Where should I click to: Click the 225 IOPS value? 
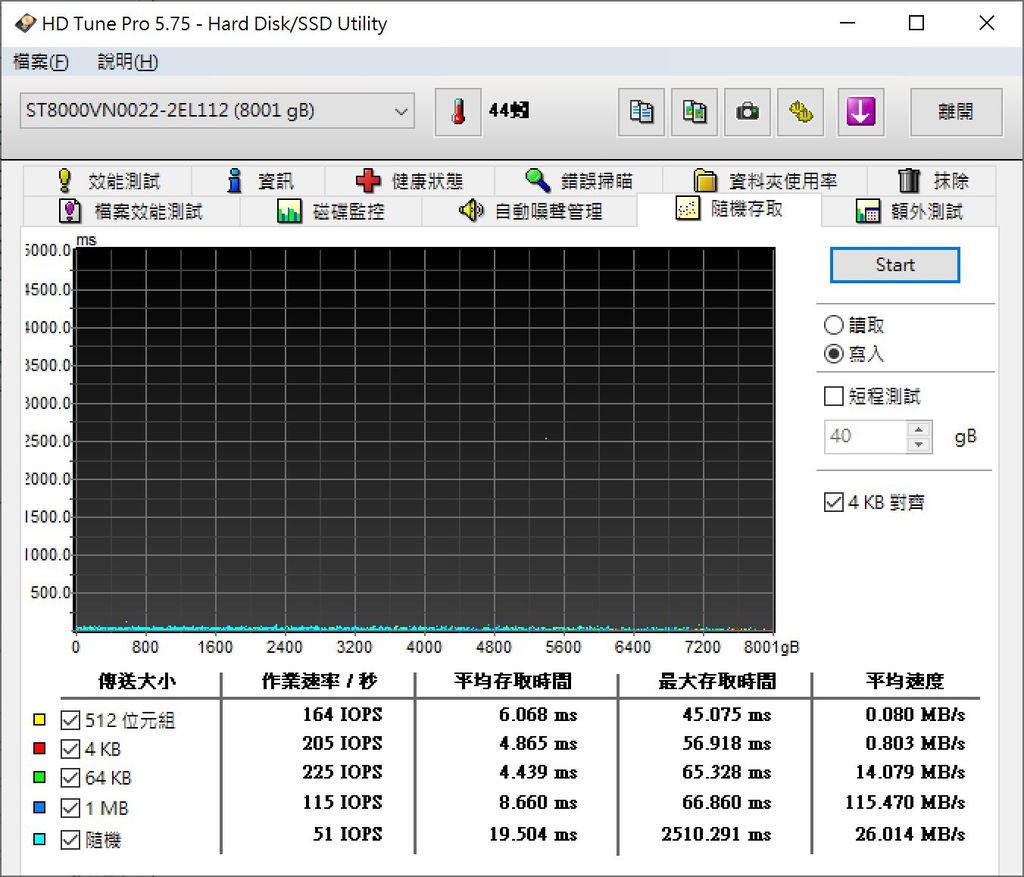pos(342,772)
